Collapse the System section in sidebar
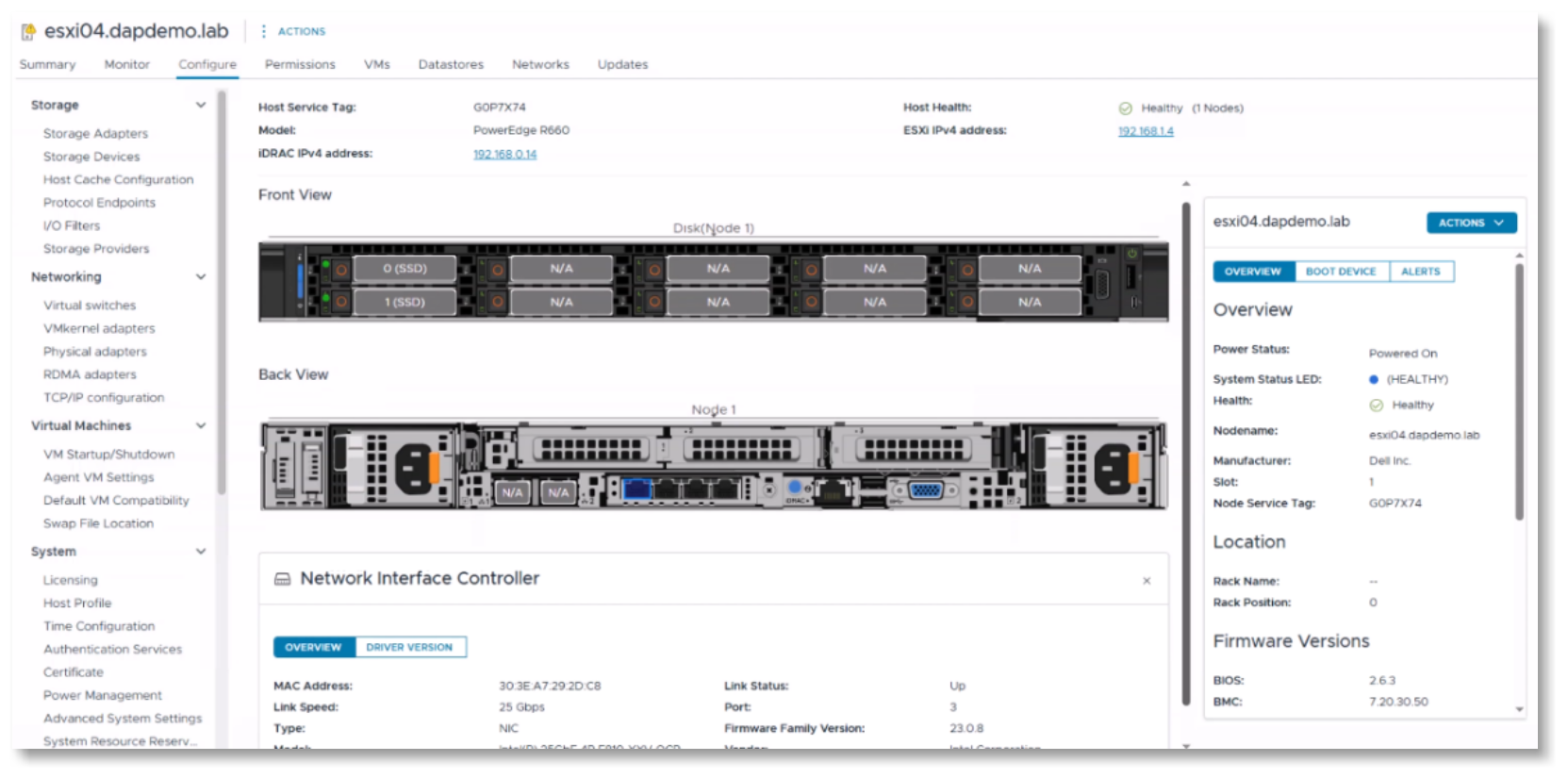1568x778 pixels. (201, 551)
